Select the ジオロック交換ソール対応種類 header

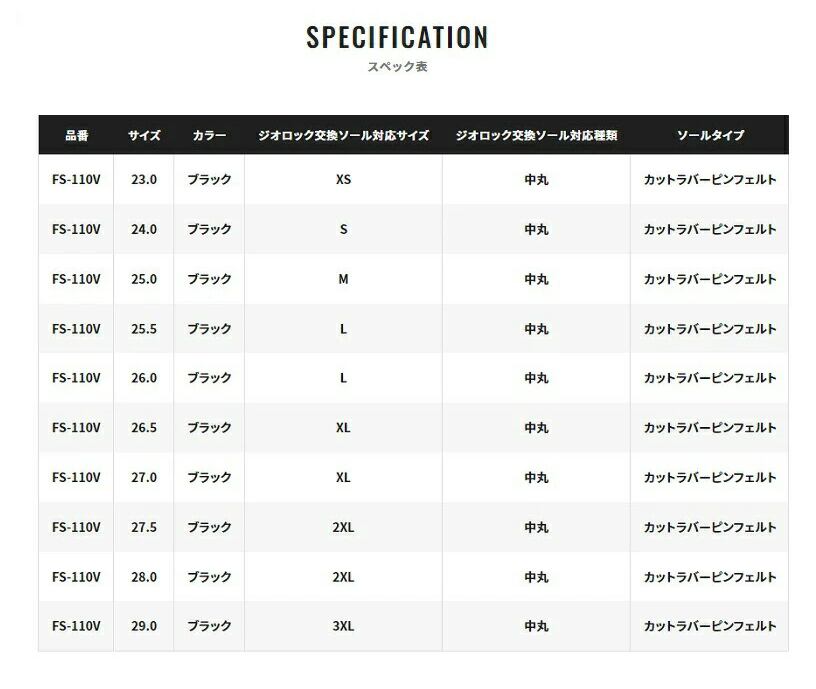[x=536, y=135]
